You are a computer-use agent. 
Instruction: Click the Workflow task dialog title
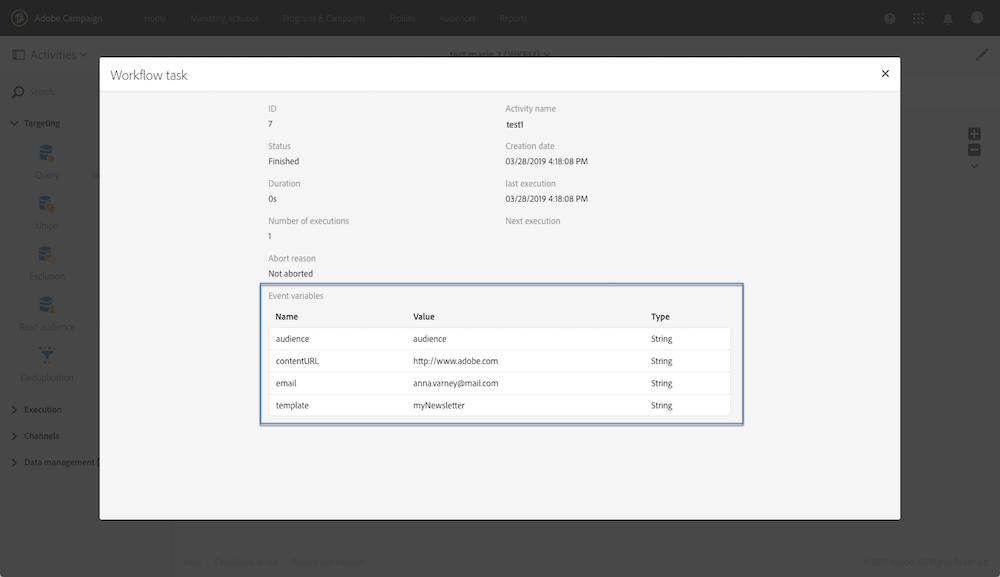(x=149, y=75)
